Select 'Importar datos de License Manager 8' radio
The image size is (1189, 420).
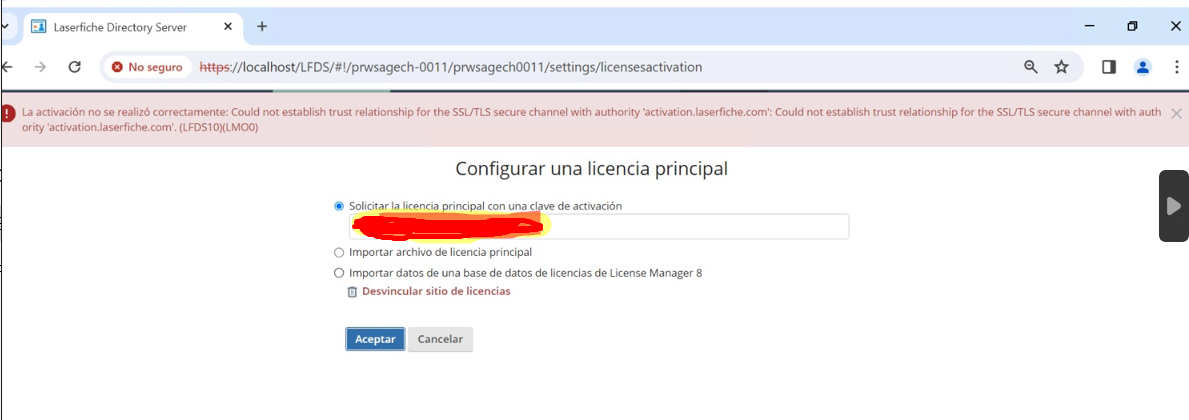339,273
